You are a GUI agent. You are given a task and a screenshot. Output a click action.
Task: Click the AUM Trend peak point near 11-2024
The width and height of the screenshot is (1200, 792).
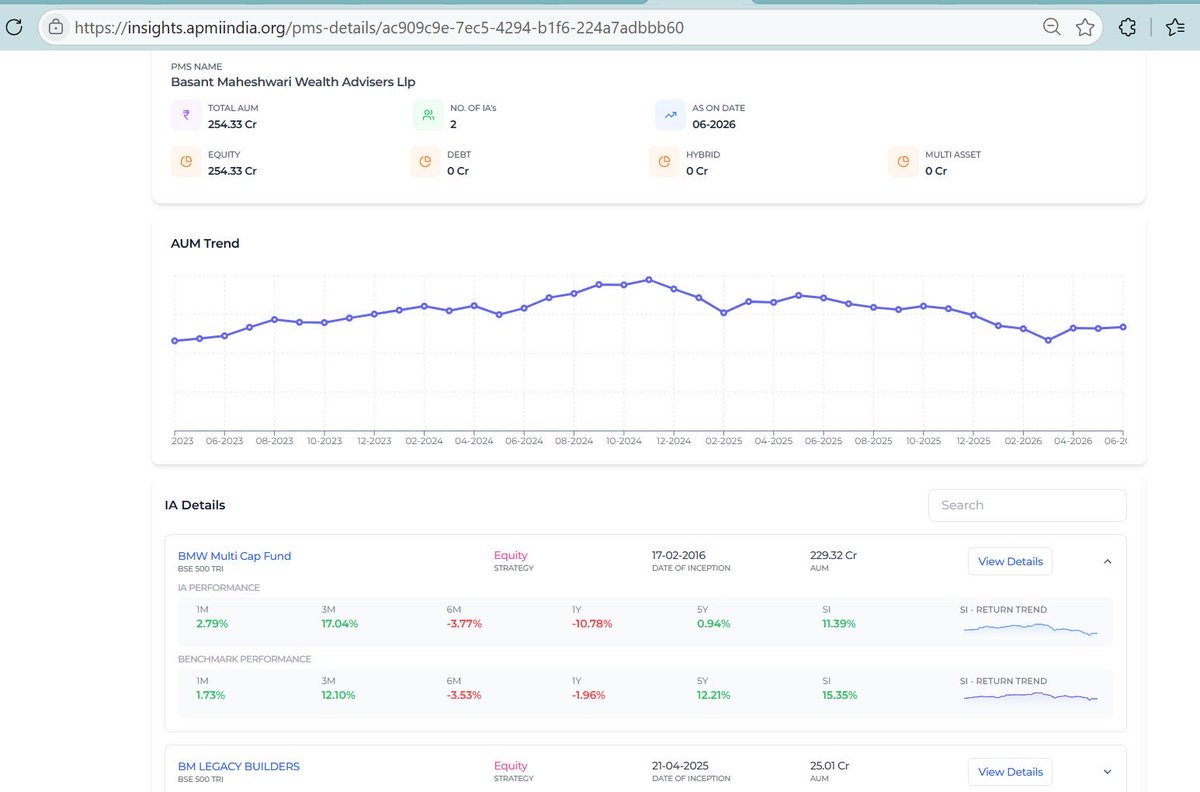(649, 280)
